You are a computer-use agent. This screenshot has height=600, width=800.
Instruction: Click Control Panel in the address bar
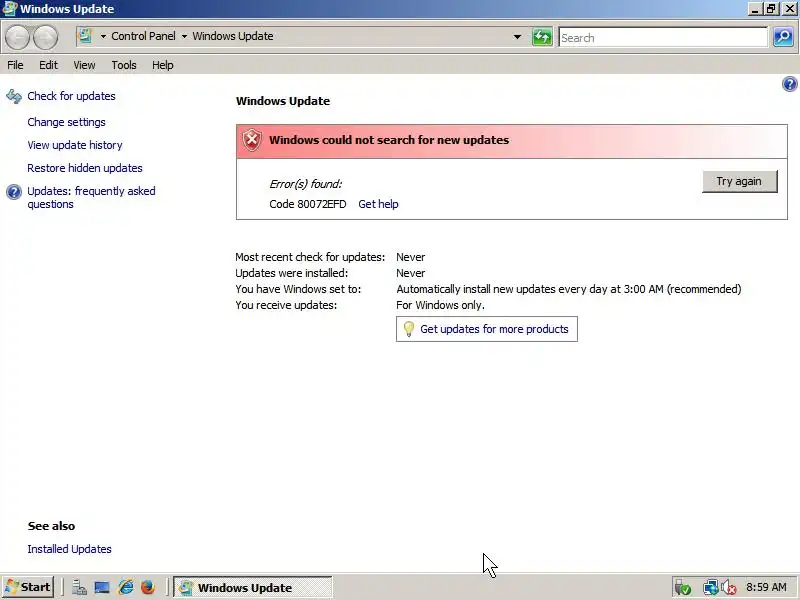click(x=143, y=36)
